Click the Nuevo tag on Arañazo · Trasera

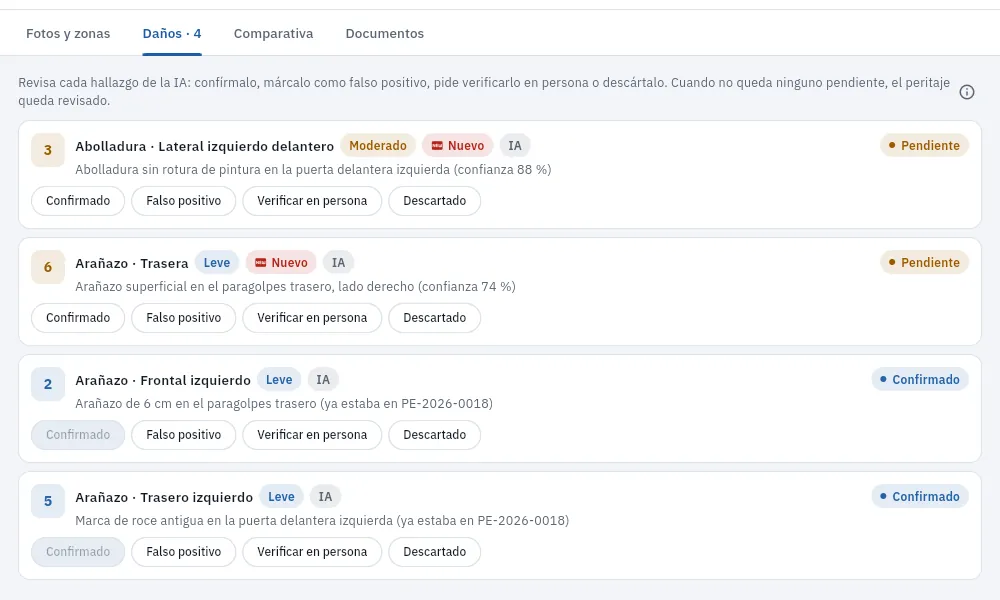(281, 263)
